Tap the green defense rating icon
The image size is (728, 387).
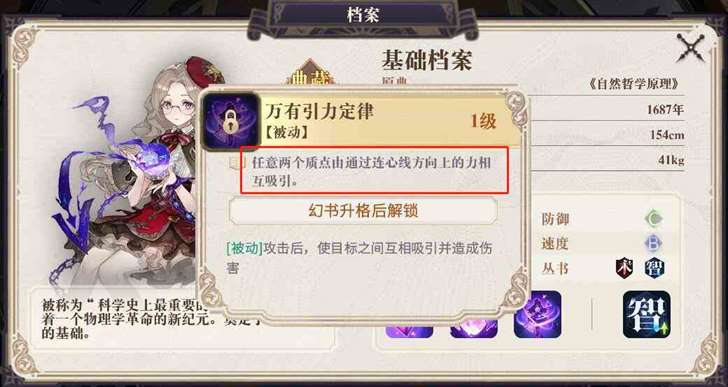coord(654,219)
